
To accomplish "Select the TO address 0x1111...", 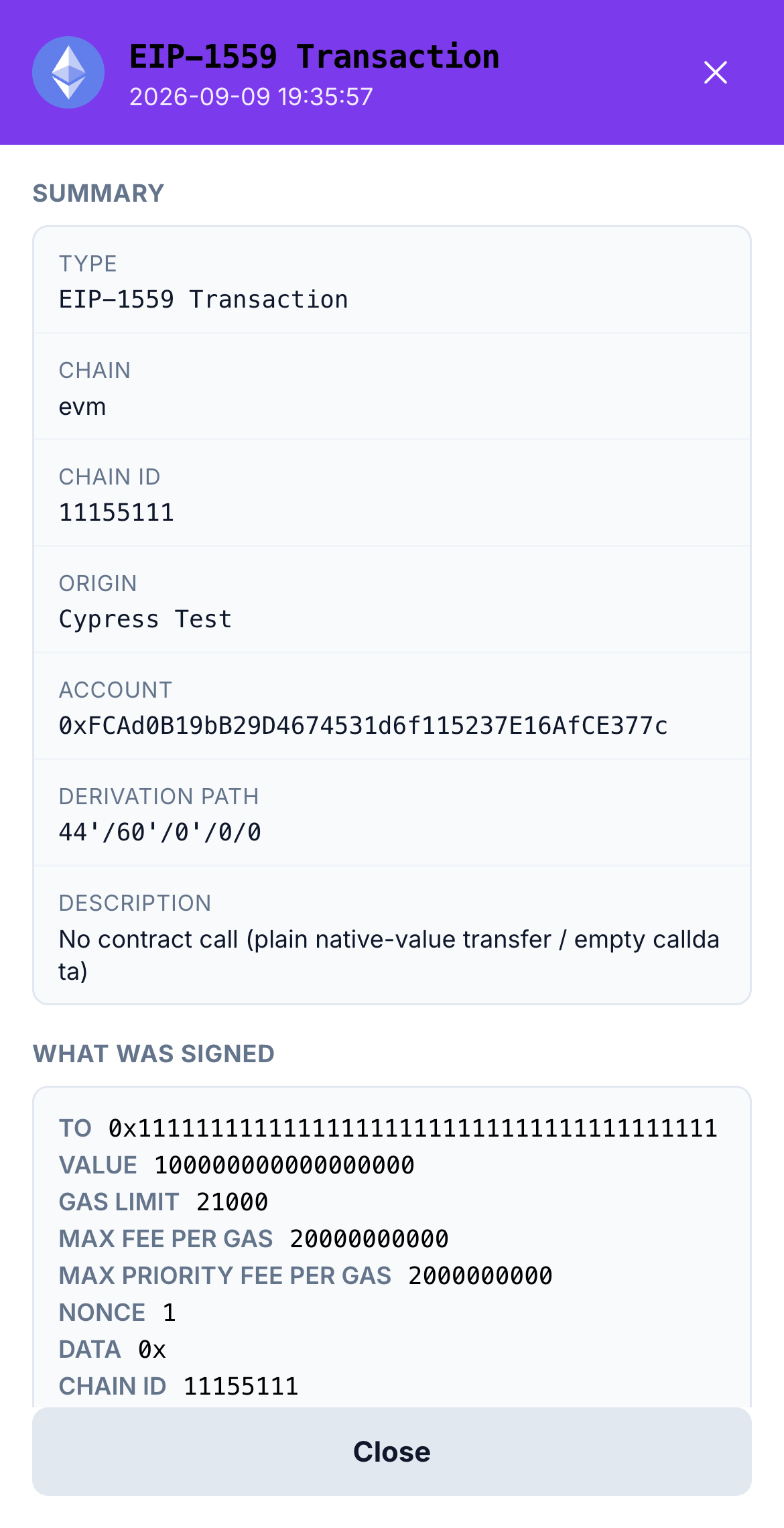I will coord(413,1129).
